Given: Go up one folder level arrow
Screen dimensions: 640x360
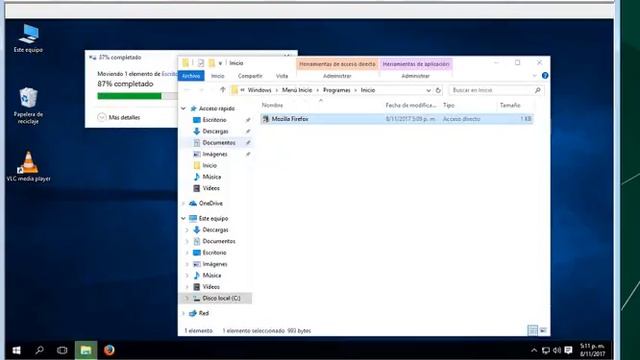Looking at the screenshot, I should tap(222, 90).
